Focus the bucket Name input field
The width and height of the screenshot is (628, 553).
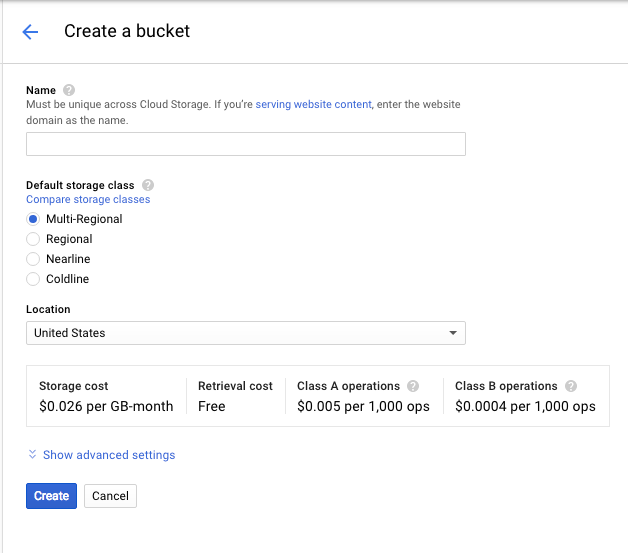(246, 144)
